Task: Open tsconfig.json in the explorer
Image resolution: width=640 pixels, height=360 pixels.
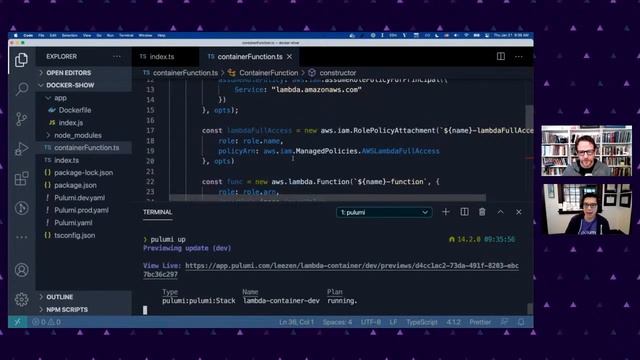Action: 74,236
